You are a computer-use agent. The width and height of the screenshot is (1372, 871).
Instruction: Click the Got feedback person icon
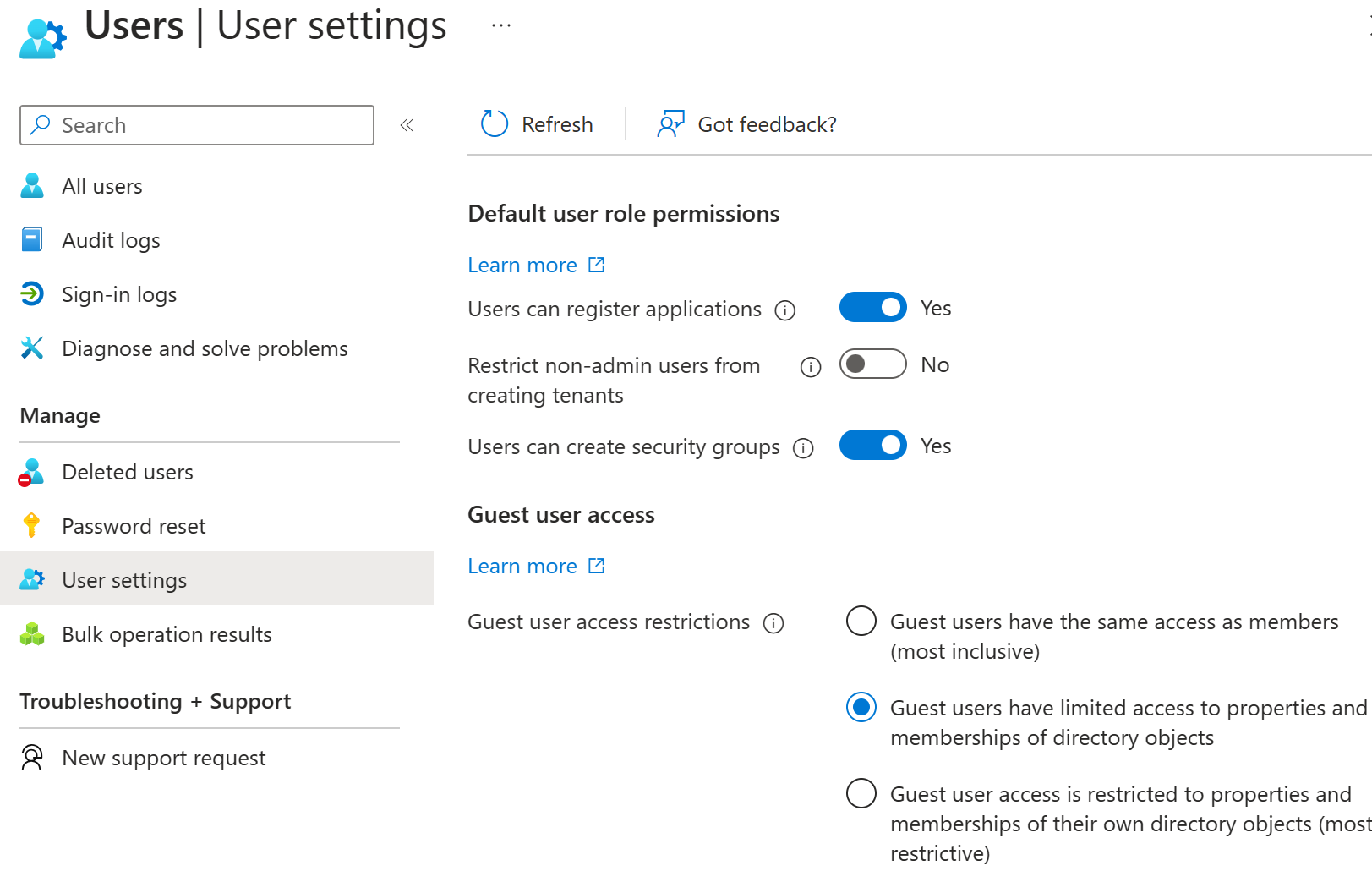tap(670, 124)
